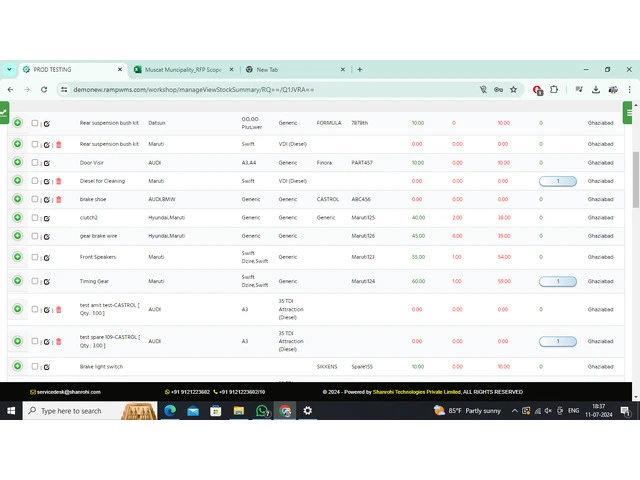Delete the test spare 109-CASTROL entry
Image resolution: width=640 pixels, height=480 pixels.
pos(58,342)
